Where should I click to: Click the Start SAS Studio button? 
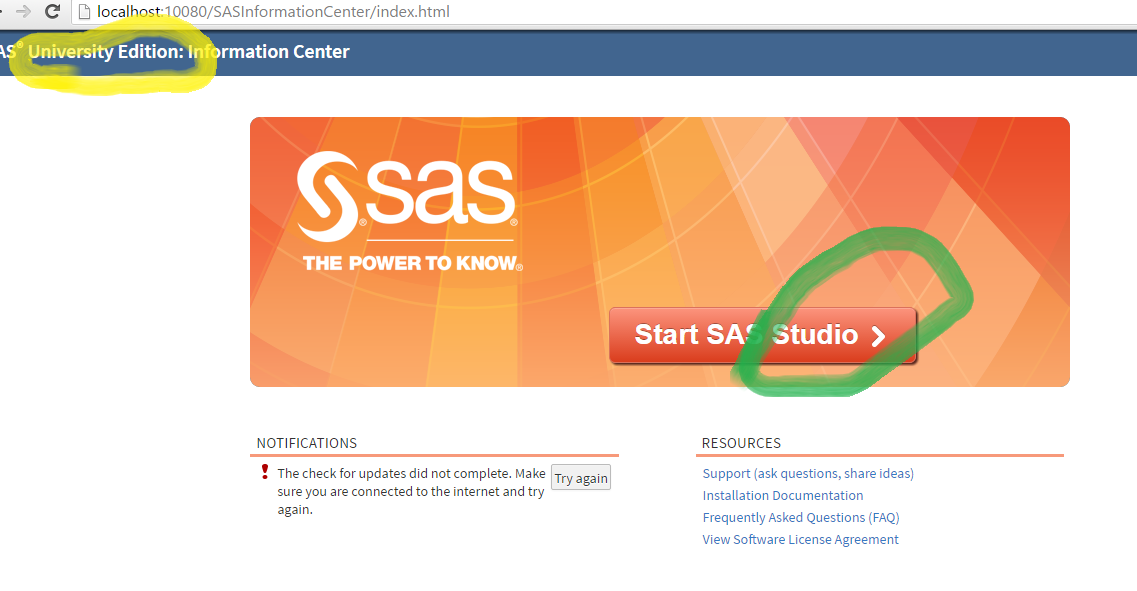pos(763,335)
